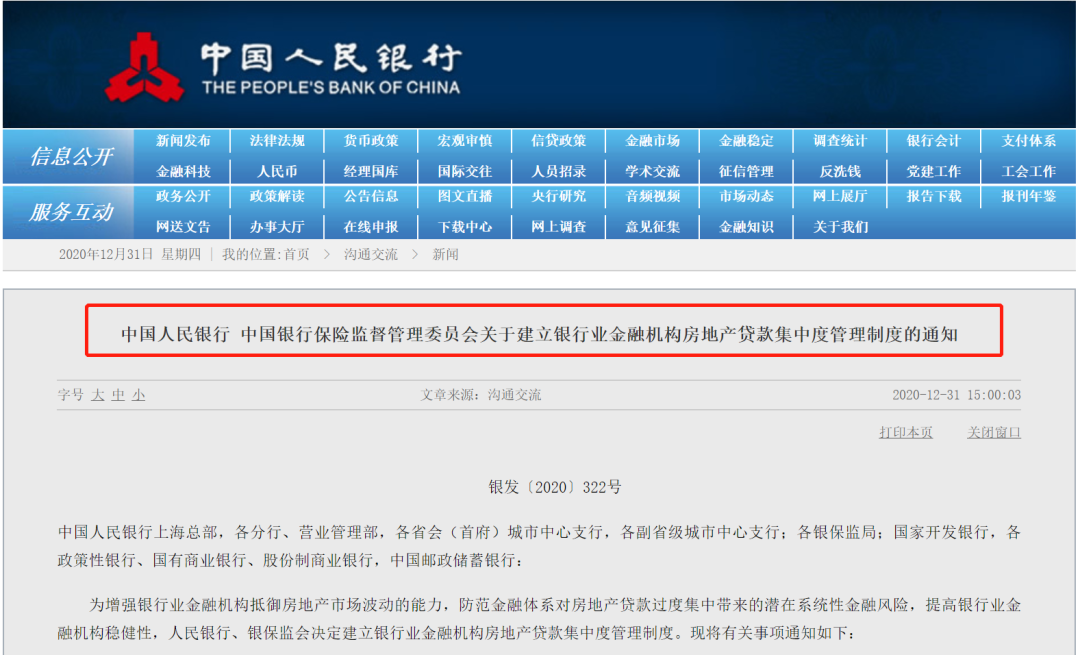The image size is (1080, 655).
Task: Open 关于我们 menu item
Action: click(x=840, y=227)
